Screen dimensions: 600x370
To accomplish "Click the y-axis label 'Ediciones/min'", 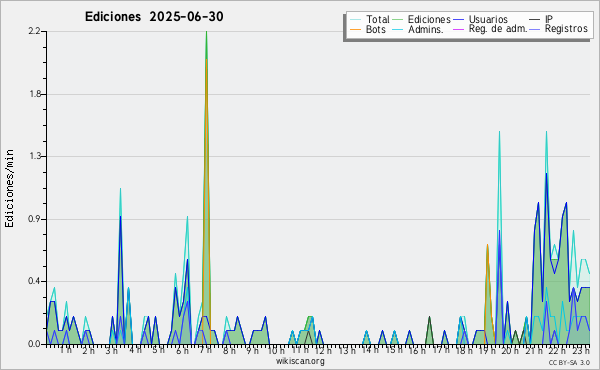I will point(9,188).
